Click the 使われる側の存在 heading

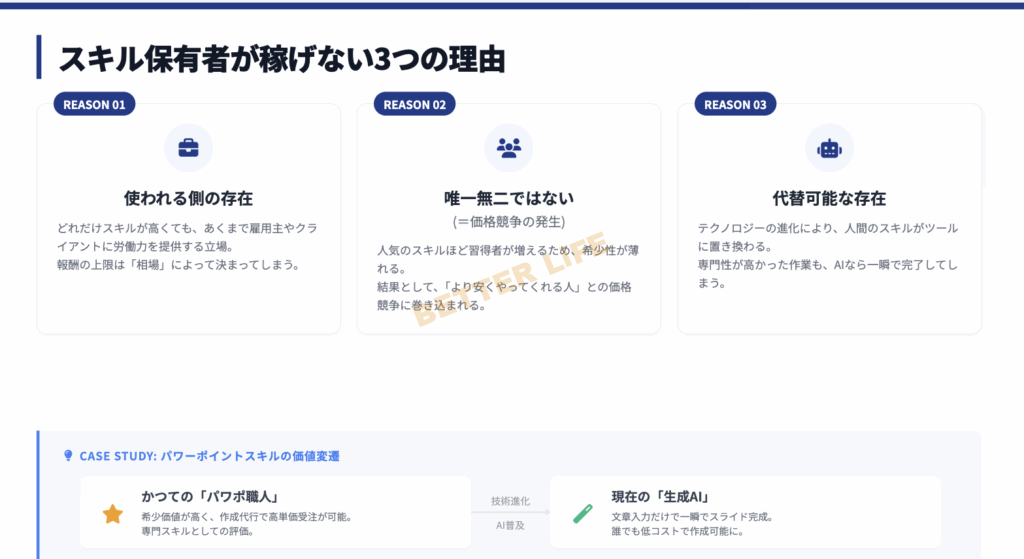tap(188, 198)
